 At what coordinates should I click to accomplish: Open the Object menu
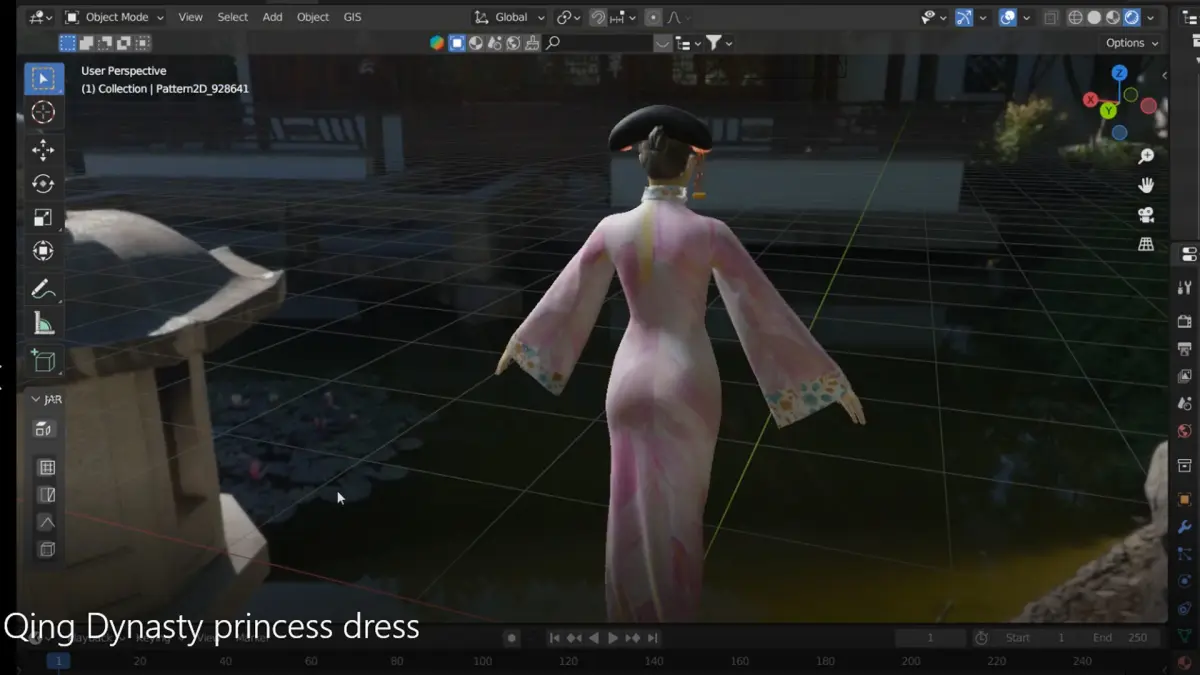click(x=313, y=17)
